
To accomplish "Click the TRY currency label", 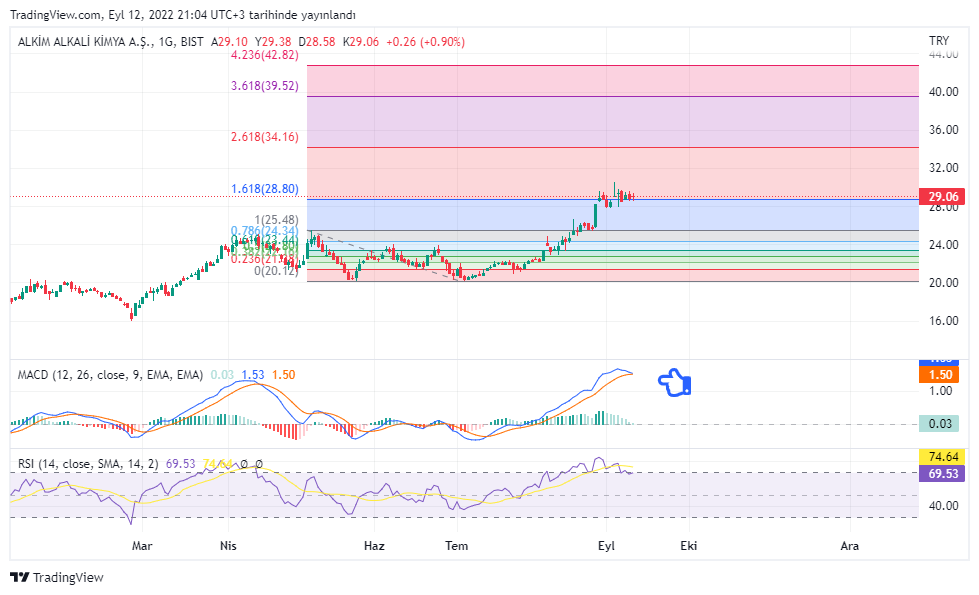I will [x=938, y=41].
